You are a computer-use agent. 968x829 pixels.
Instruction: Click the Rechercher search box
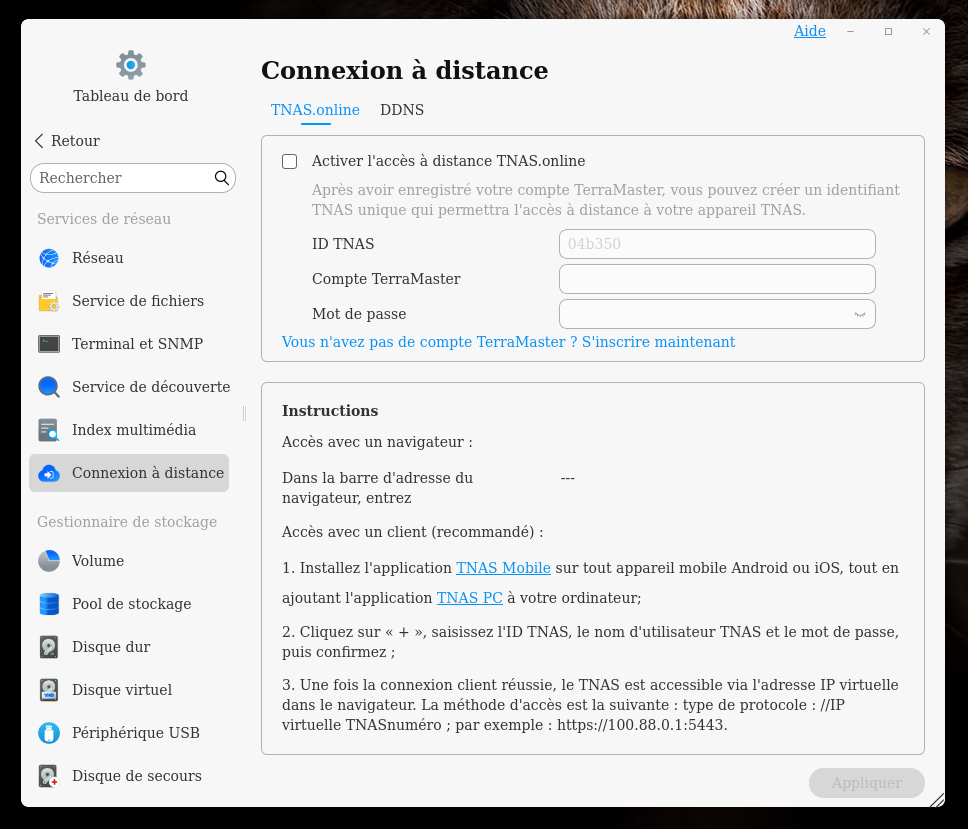coord(123,178)
